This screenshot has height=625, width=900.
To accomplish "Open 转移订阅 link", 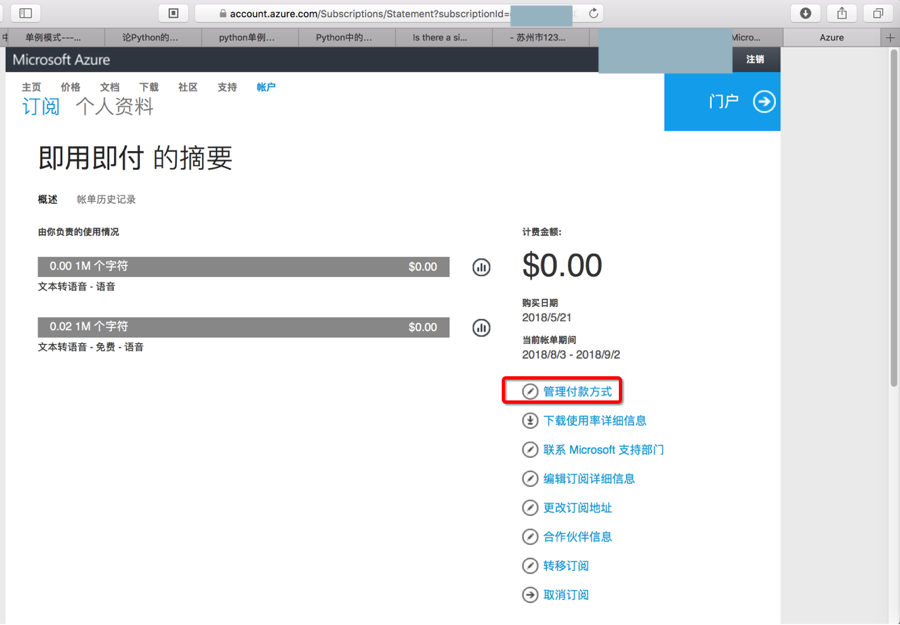I will (x=566, y=566).
